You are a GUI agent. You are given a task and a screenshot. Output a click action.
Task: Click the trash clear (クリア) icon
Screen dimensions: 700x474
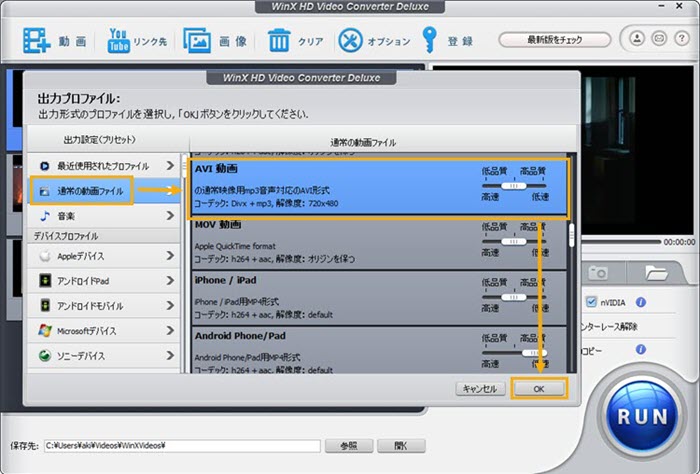click(x=279, y=40)
